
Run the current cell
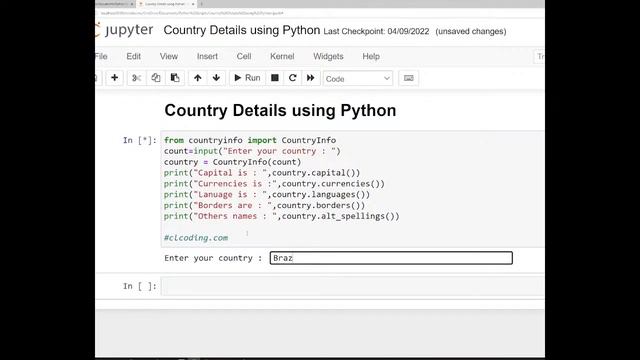pos(247,78)
